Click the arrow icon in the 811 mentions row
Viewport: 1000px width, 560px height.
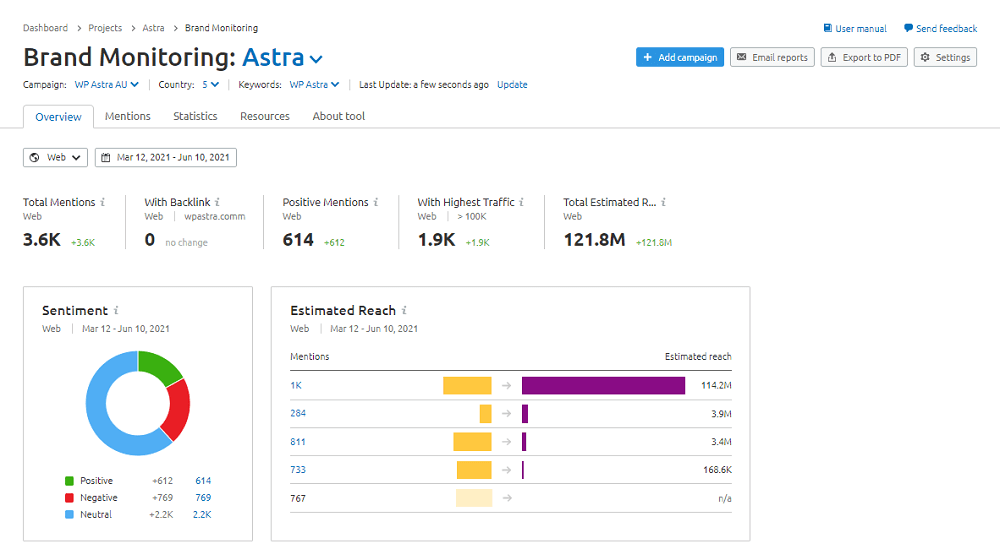pyautogui.click(x=506, y=441)
